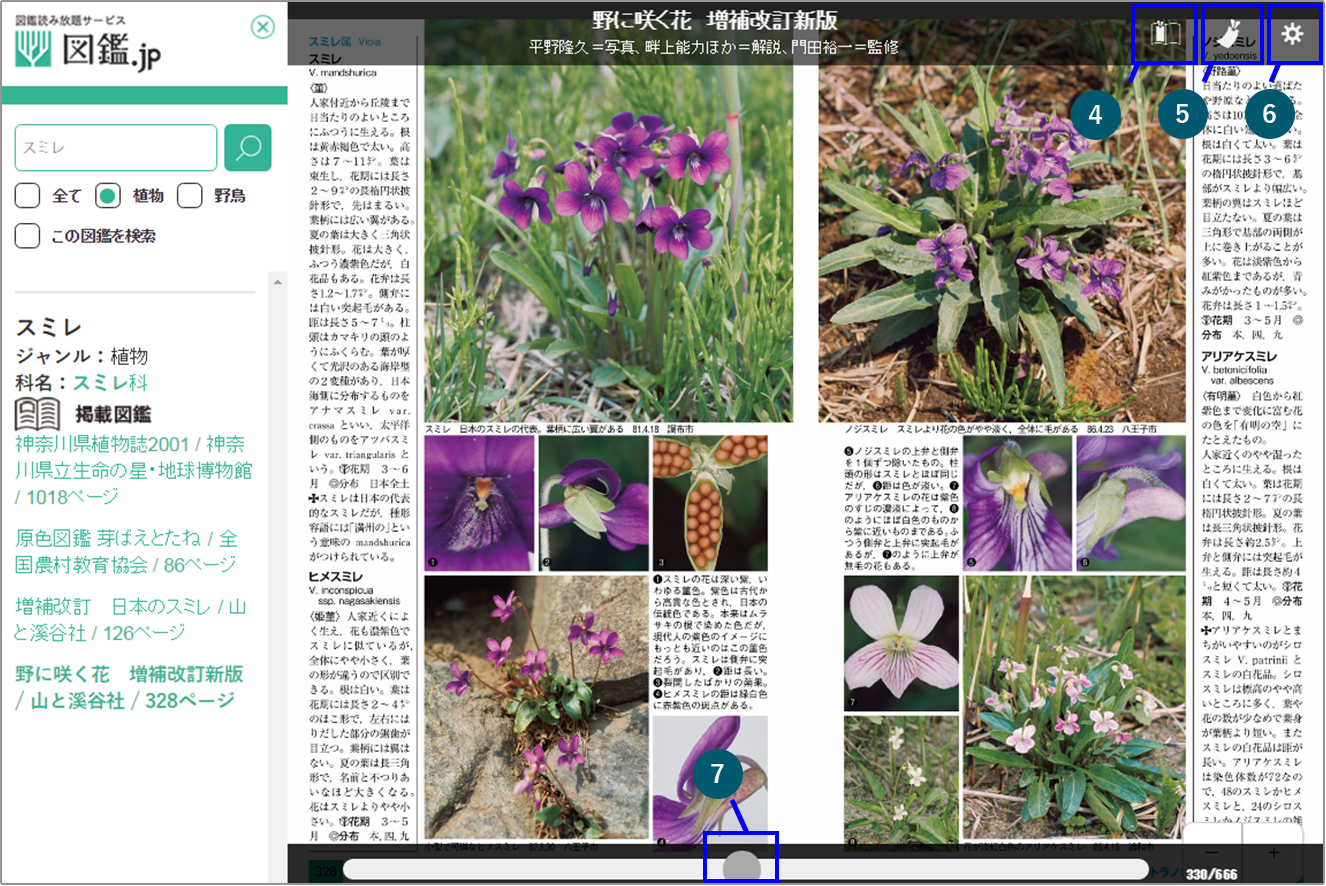This screenshot has height=886, width=1326.
Task: Click the magnifier search button
Action: tap(248, 148)
